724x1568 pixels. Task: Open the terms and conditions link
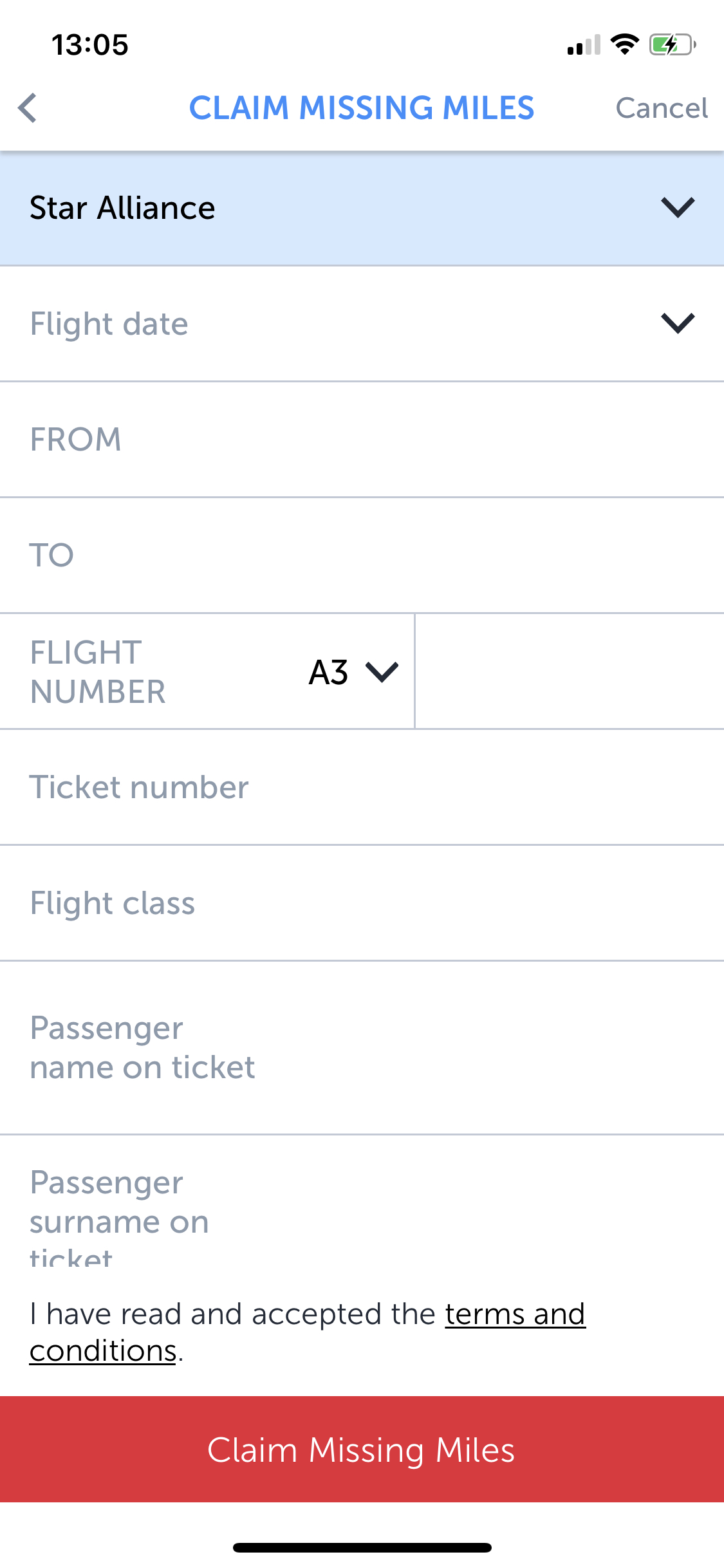pyautogui.click(x=308, y=1332)
